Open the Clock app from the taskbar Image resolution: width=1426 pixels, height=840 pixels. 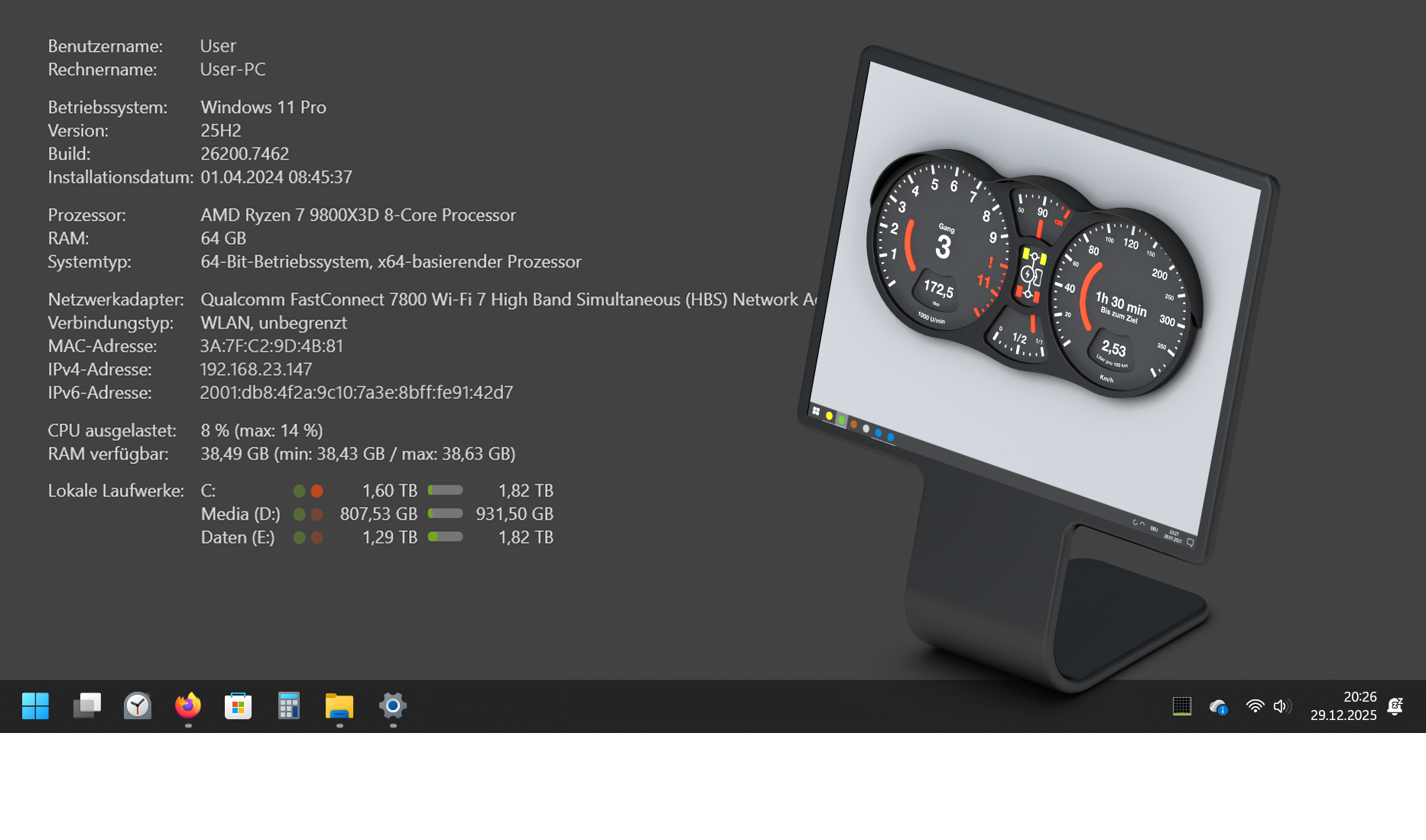(x=138, y=706)
